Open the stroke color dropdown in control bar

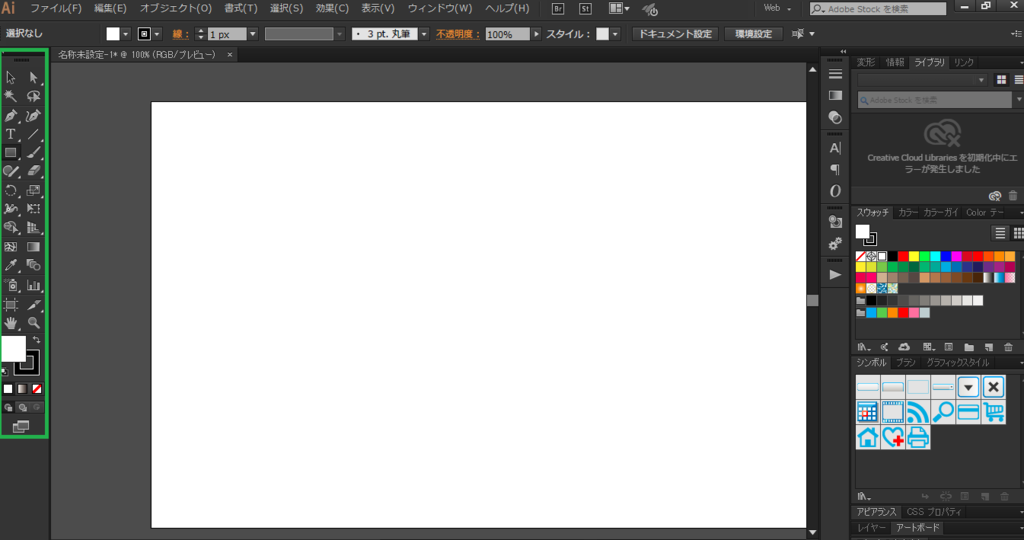(157, 34)
